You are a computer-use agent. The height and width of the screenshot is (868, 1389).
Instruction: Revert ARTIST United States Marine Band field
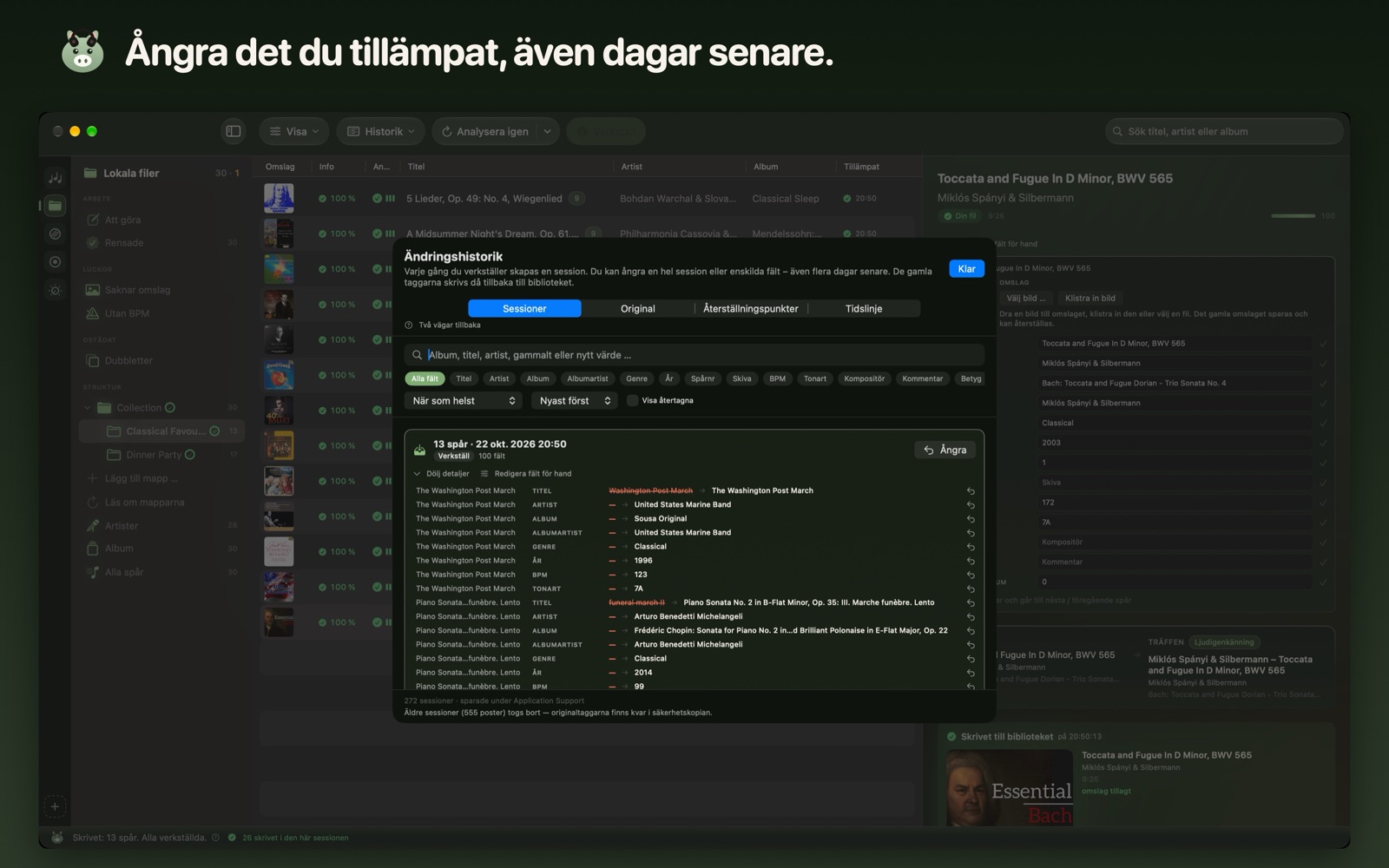click(x=971, y=505)
